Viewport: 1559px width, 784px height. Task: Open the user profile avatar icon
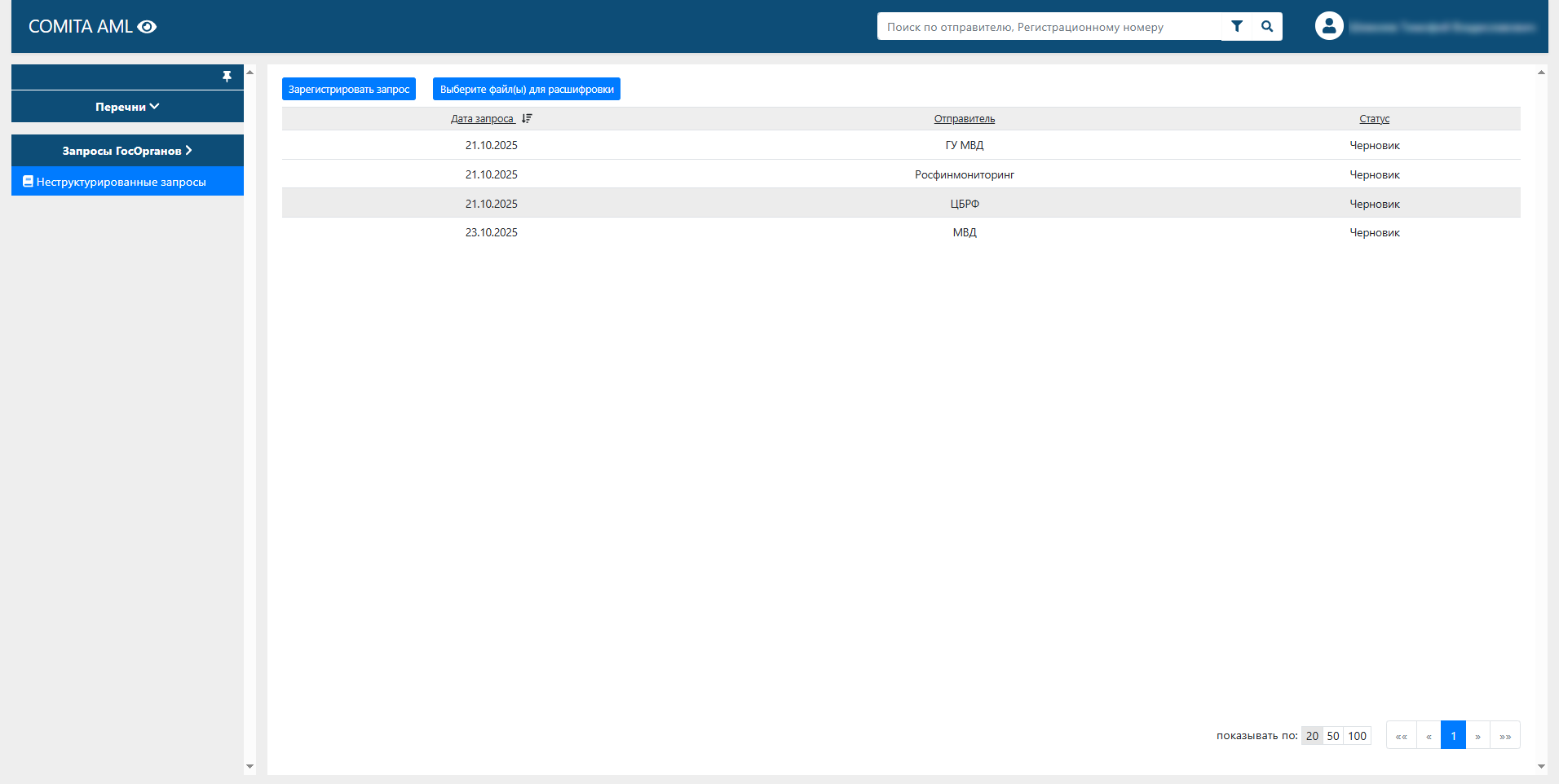tap(1329, 26)
